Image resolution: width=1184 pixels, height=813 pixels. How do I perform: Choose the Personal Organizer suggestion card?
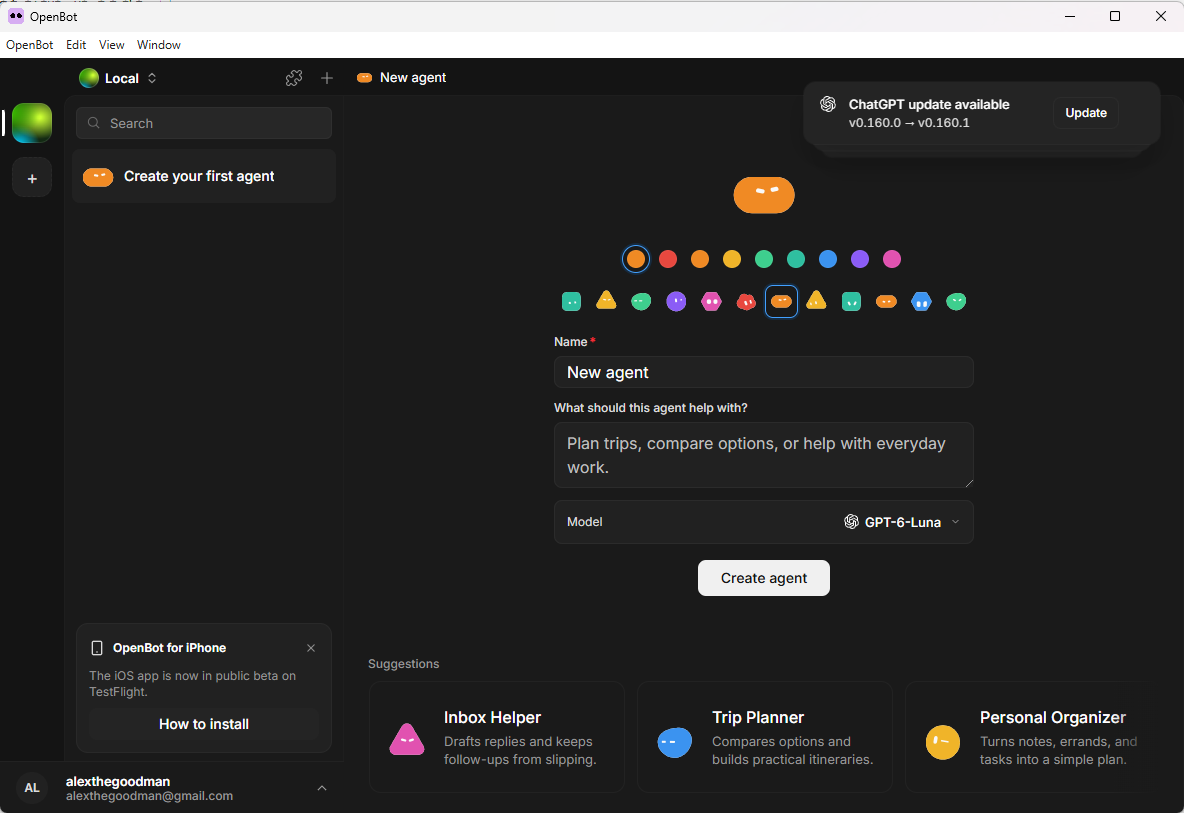(1029, 737)
